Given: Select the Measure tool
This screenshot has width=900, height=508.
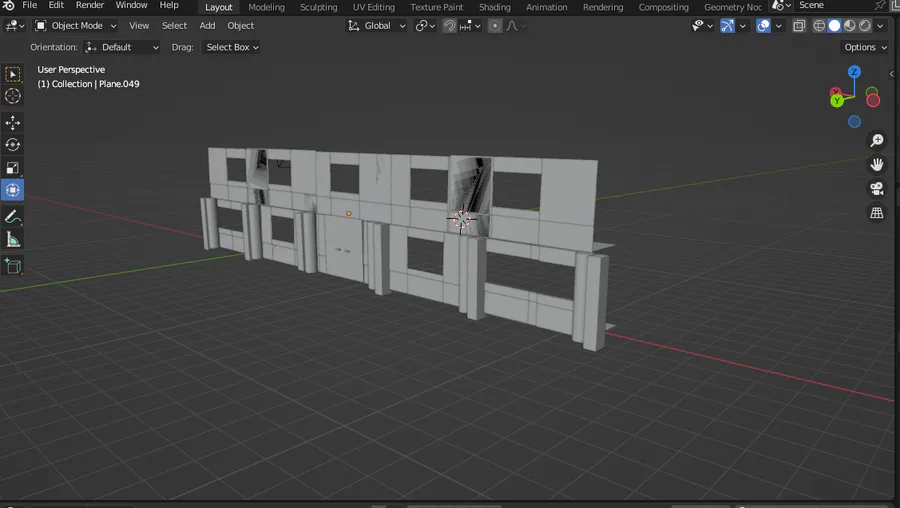Looking at the screenshot, I should click(13, 239).
